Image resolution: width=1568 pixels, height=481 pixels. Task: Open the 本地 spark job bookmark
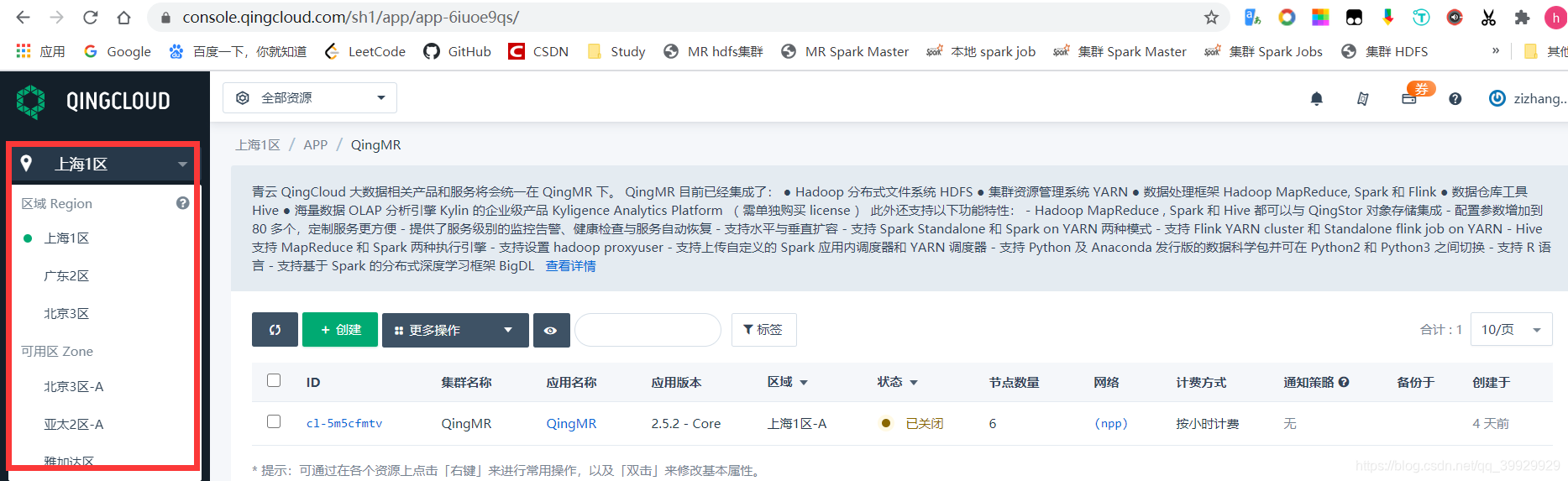(981, 51)
